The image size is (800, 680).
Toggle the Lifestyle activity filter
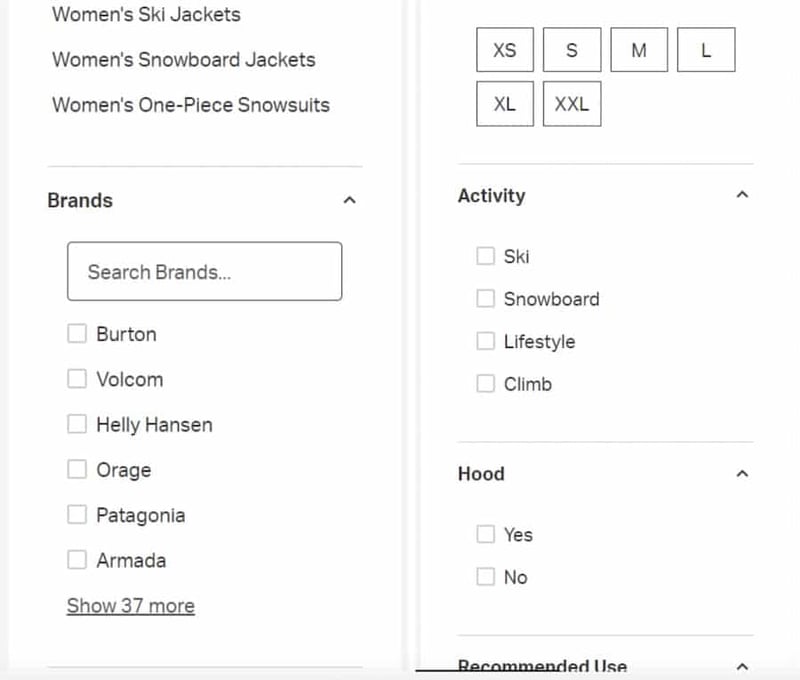486,341
